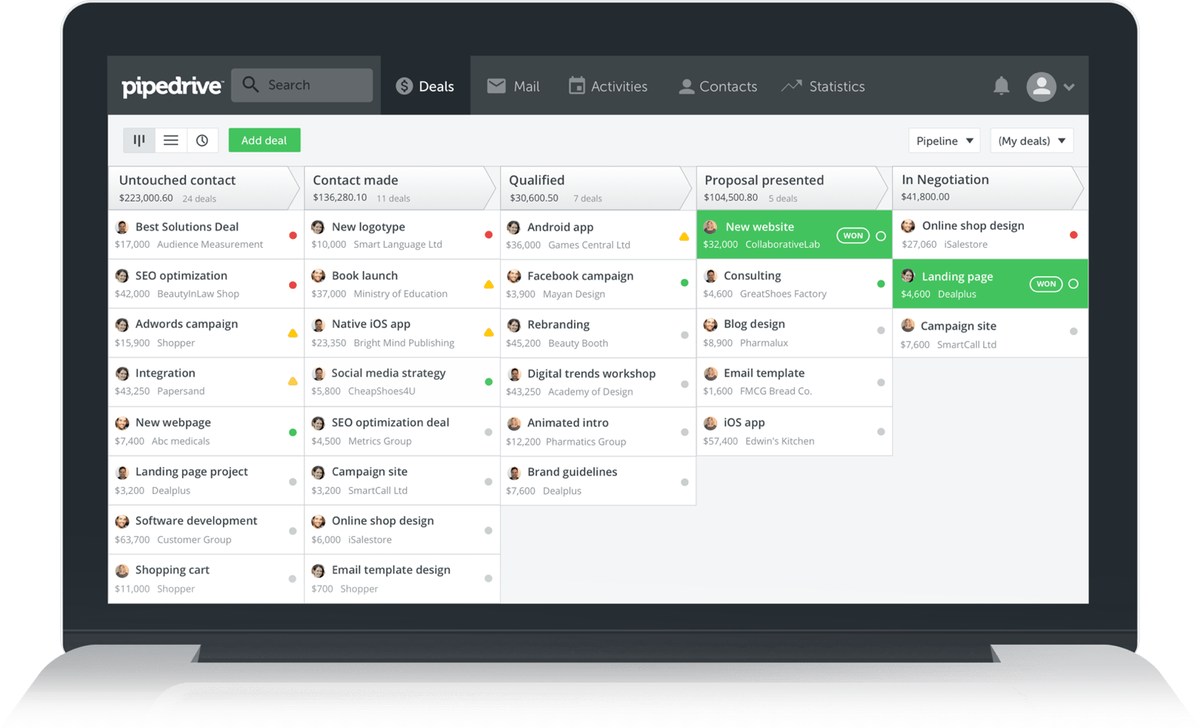Open the In Negotiation stage header
Screen dimensions: 1200x728
coord(988,188)
